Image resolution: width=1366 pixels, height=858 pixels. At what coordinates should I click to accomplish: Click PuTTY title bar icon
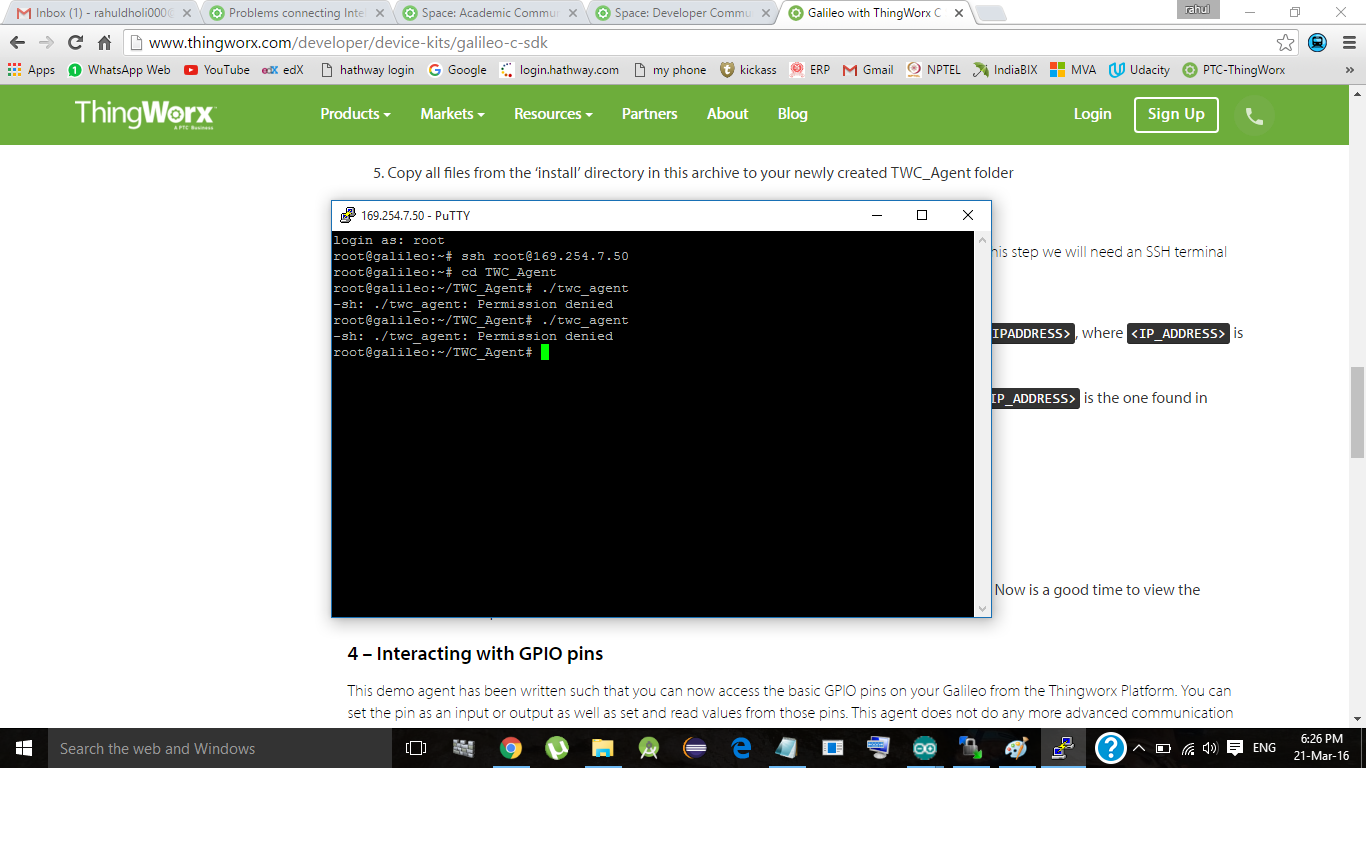click(347, 215)
